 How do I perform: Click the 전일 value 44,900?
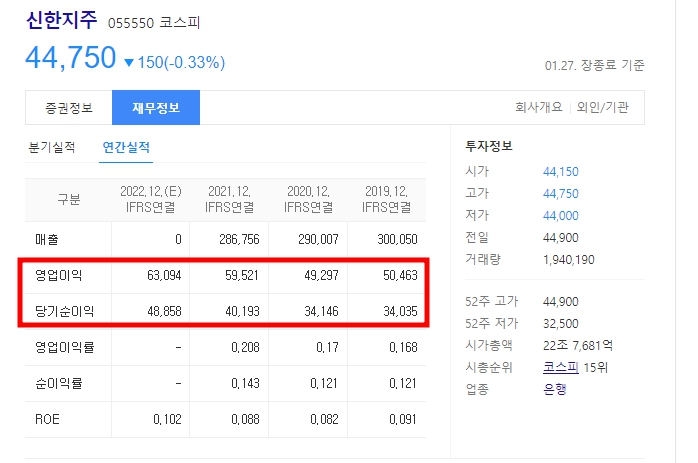click(560, 237)
